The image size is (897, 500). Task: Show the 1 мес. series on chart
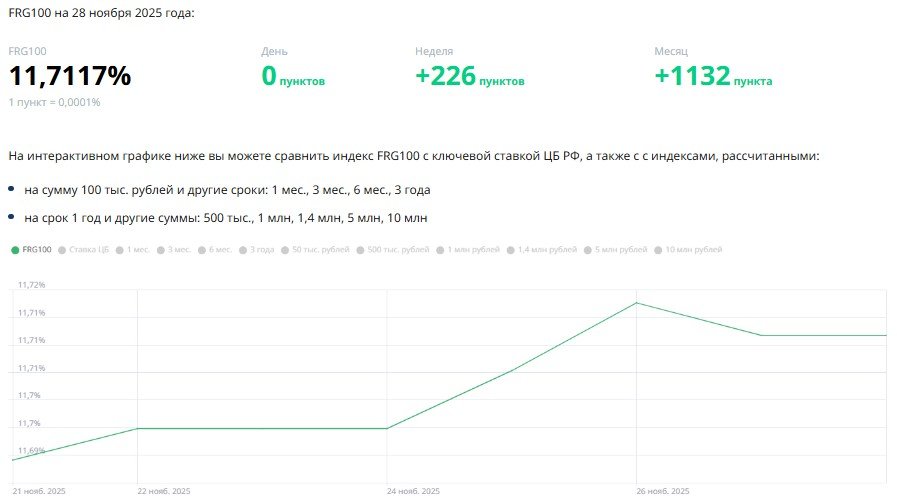coord(132,249)
